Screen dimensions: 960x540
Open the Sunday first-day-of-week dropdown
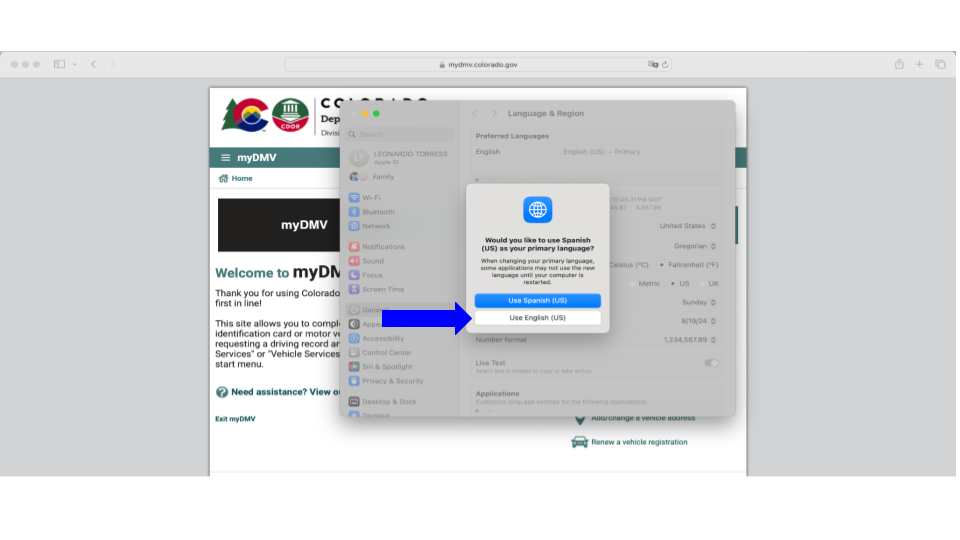click(699, 302)
